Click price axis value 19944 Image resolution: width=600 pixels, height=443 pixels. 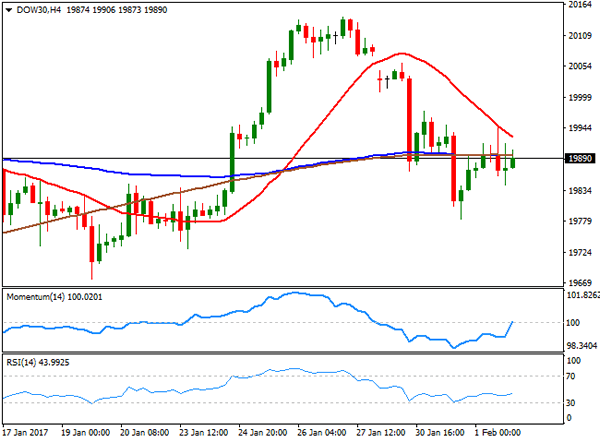580,128
